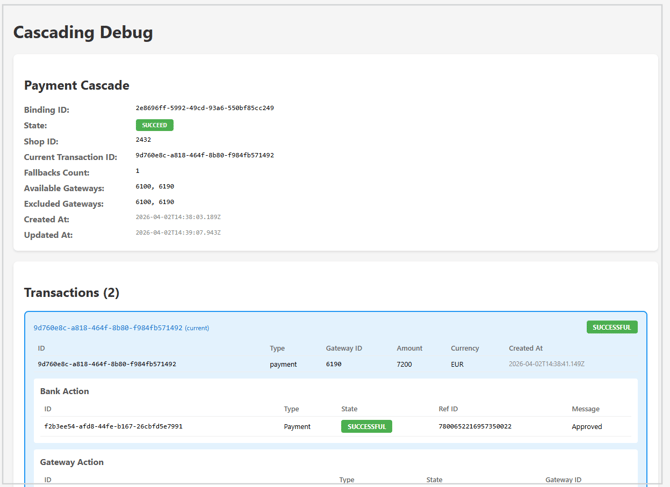Open the current transaction ID link in Transactions

coord(108,328)
